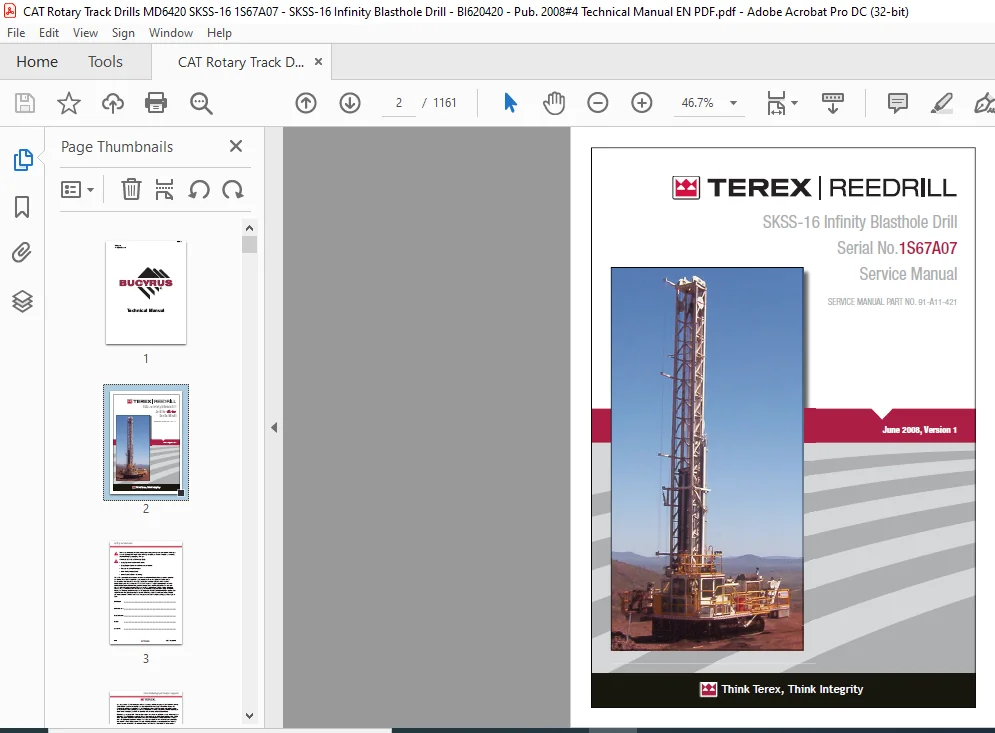Select the CAT Rotary Track D... tab
This screenshot has width=995, height=733.
click(x=241, y=62)
